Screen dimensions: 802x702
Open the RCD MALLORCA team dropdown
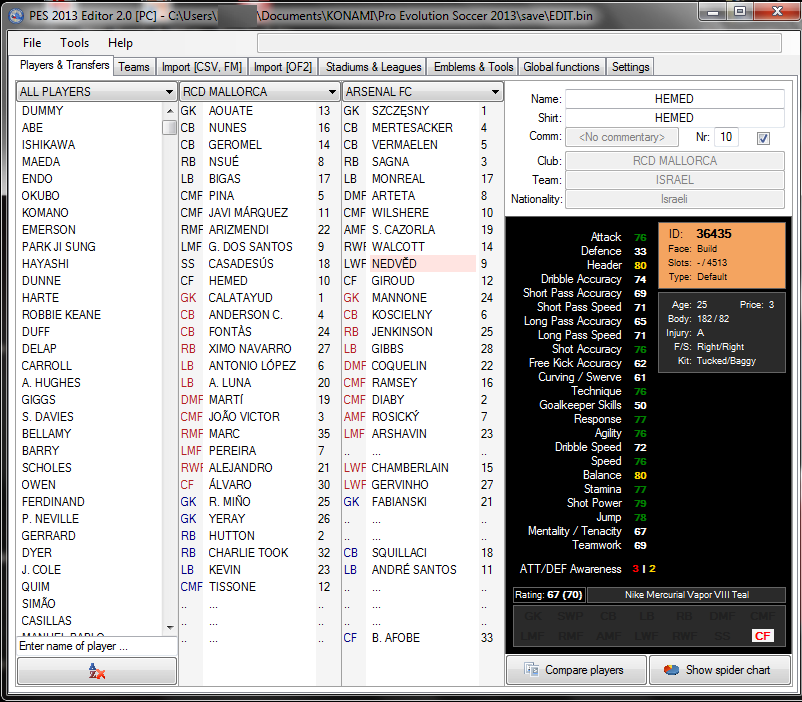pos(259,92)
